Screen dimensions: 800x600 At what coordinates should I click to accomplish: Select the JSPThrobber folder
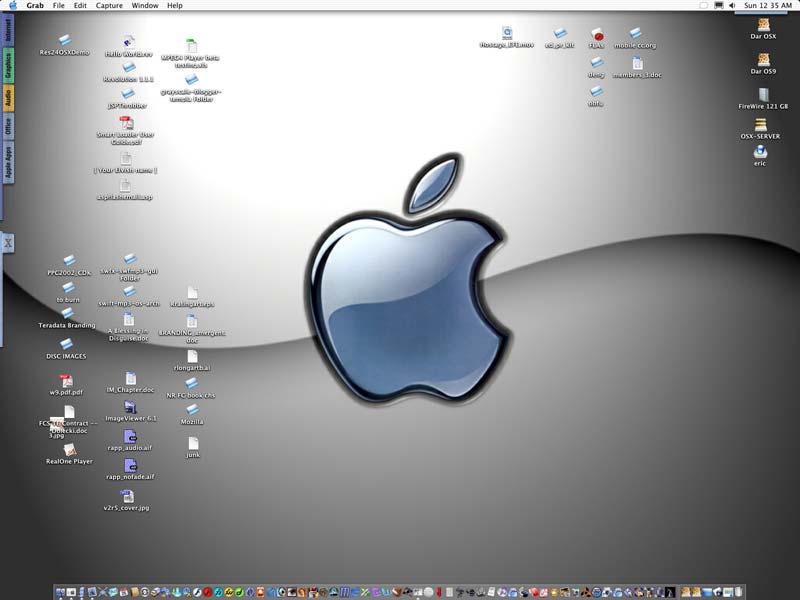coord(128,99)
